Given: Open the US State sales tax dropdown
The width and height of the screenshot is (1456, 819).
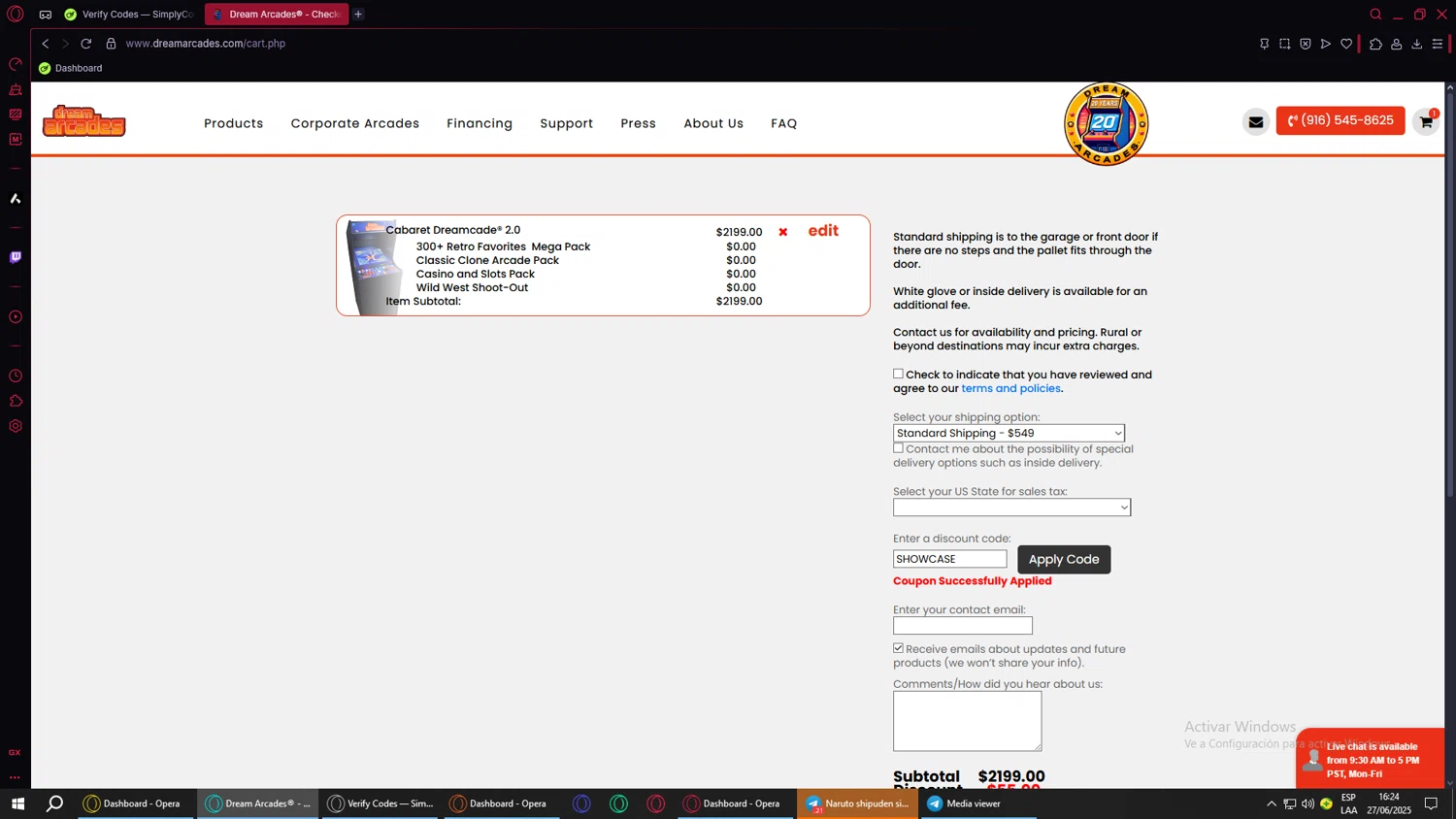Looking at the screenshot, I should click(1011, 508).
